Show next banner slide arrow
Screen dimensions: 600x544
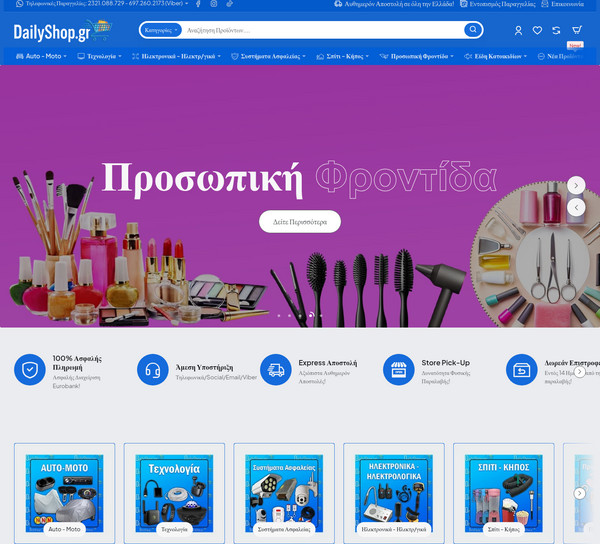(x=576, y=186)
